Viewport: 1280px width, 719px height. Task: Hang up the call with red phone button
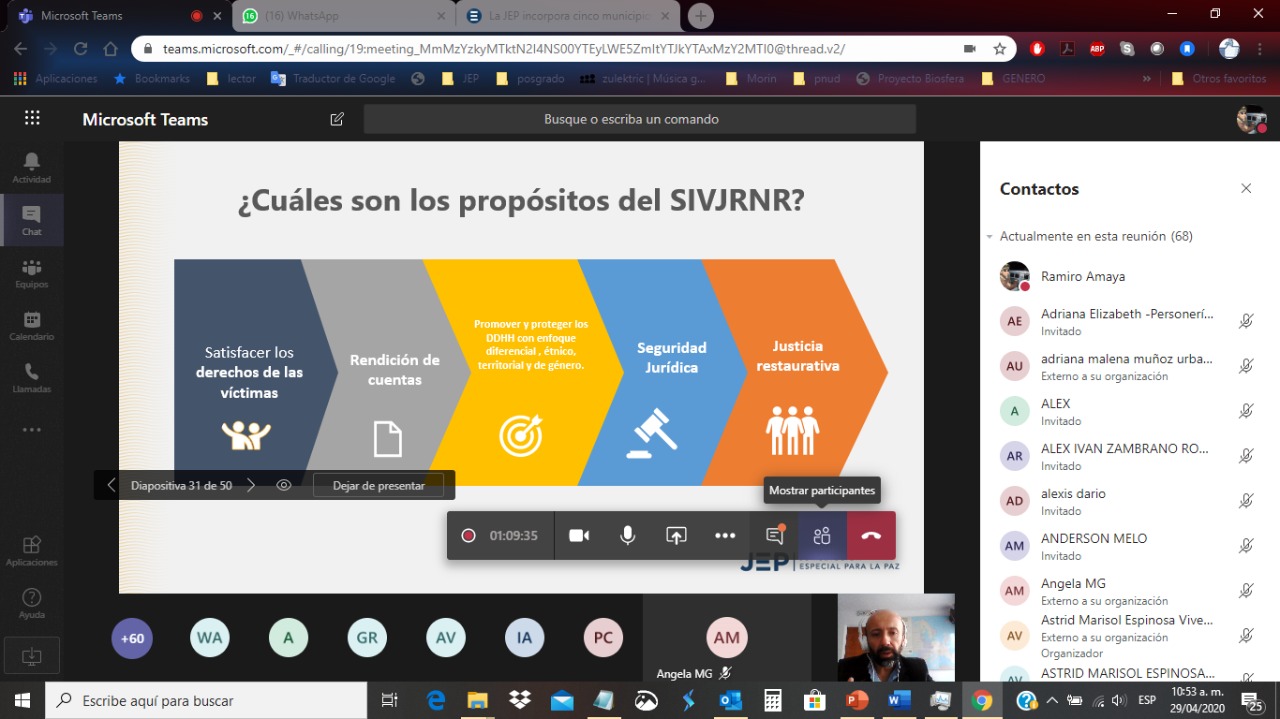click(871, 536)
